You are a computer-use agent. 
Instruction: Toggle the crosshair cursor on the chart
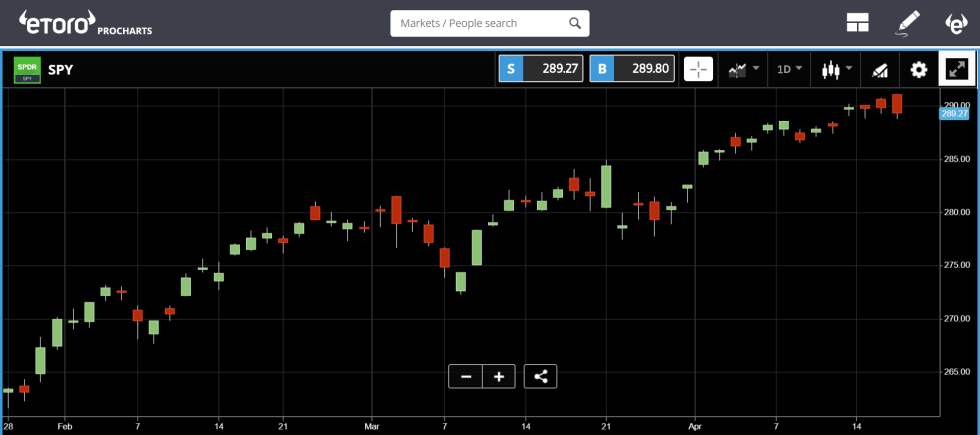point(698,69)
